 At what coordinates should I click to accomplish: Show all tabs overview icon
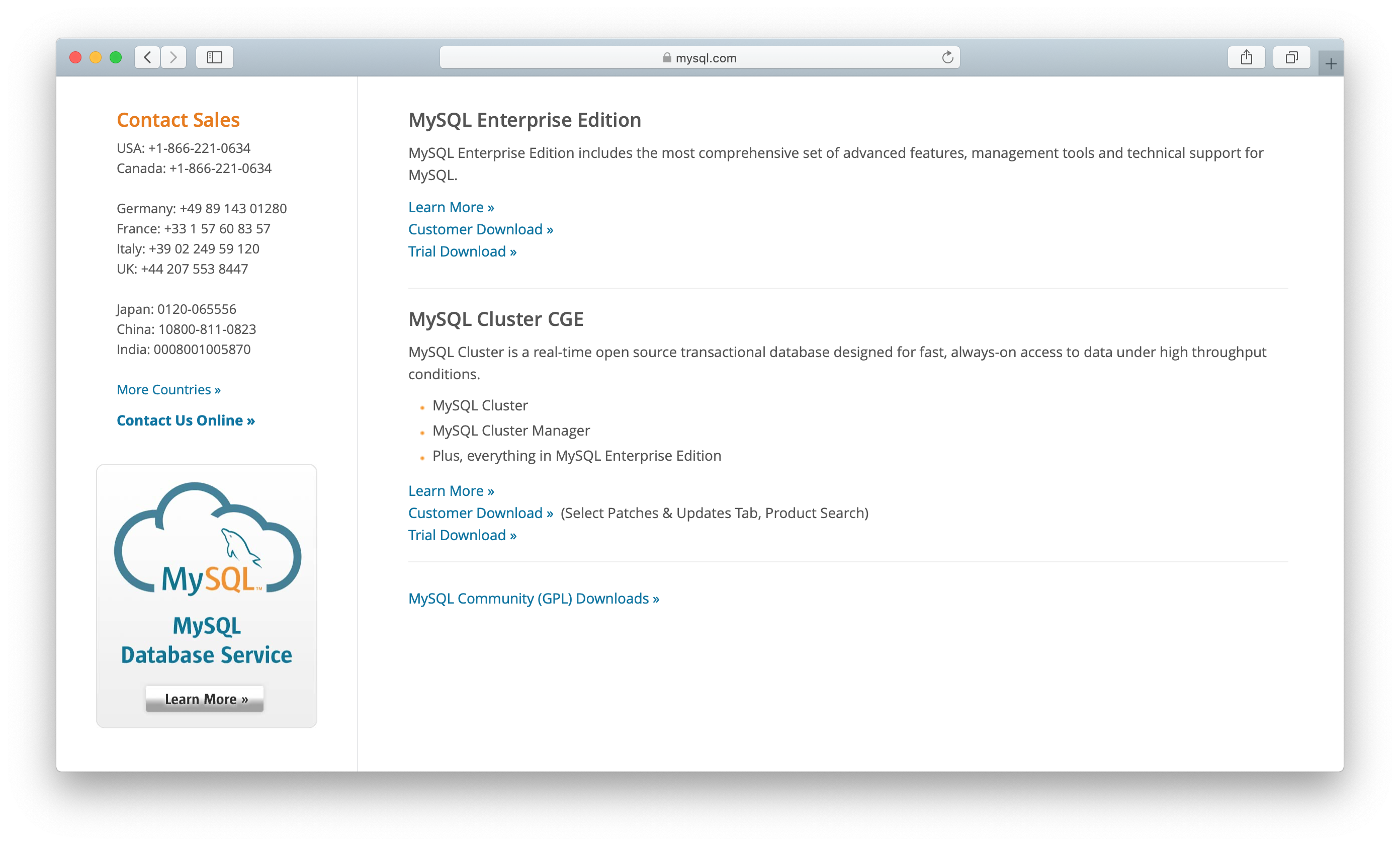[x=1291, y=57]
